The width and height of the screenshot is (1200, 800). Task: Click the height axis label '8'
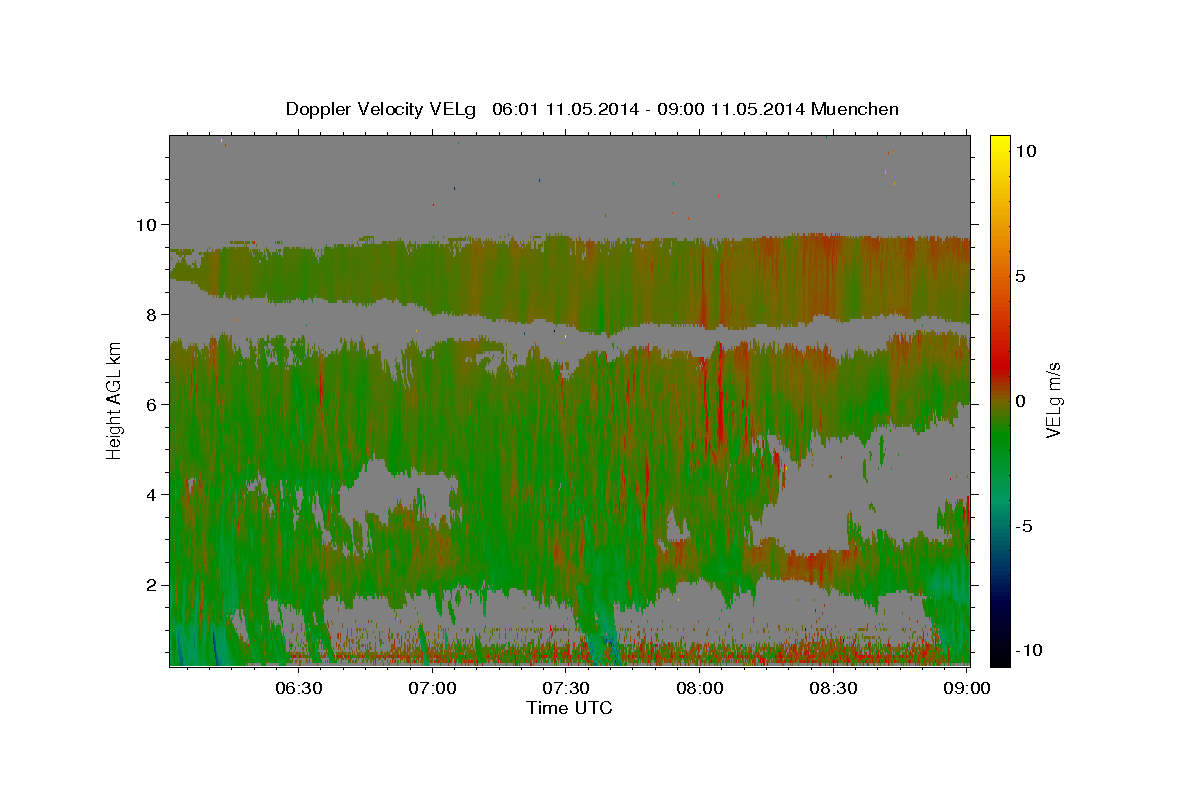[151, 314]
